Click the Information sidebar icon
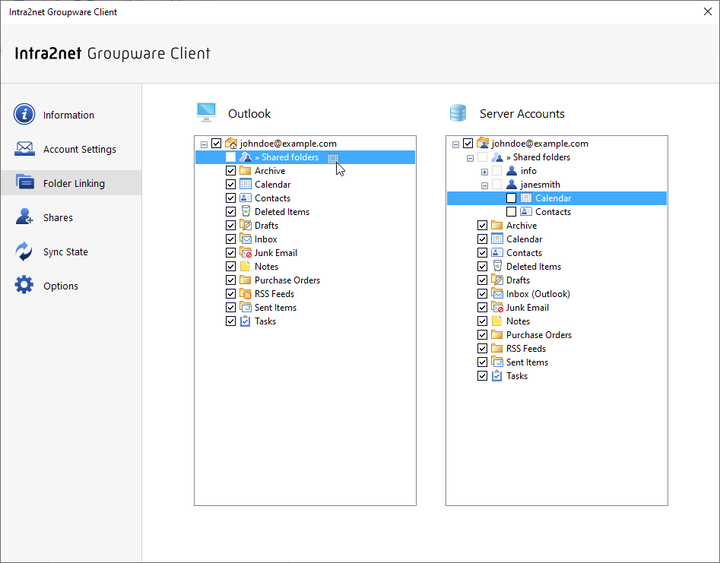This screenshot has width=720, height=563. [x=24, y=114]
